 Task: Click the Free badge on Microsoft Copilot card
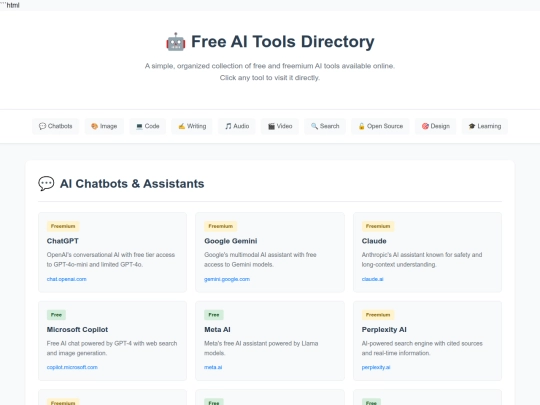coord(56,315)
